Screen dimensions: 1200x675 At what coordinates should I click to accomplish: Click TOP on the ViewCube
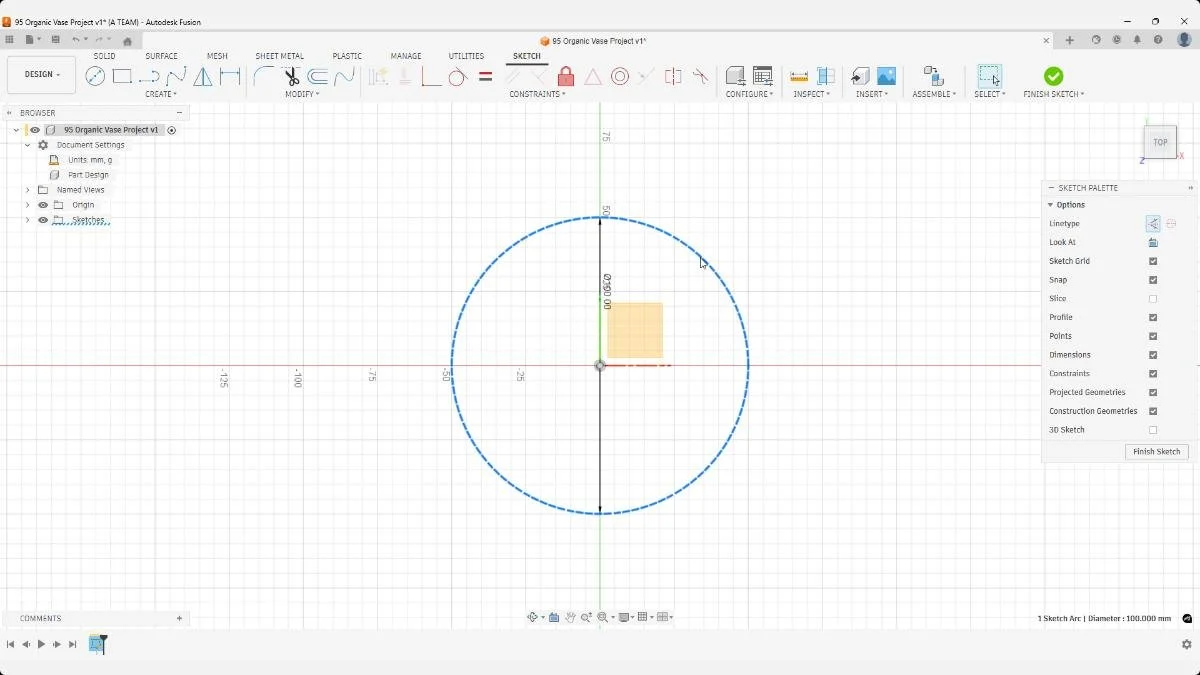[x=1160, y=142]
